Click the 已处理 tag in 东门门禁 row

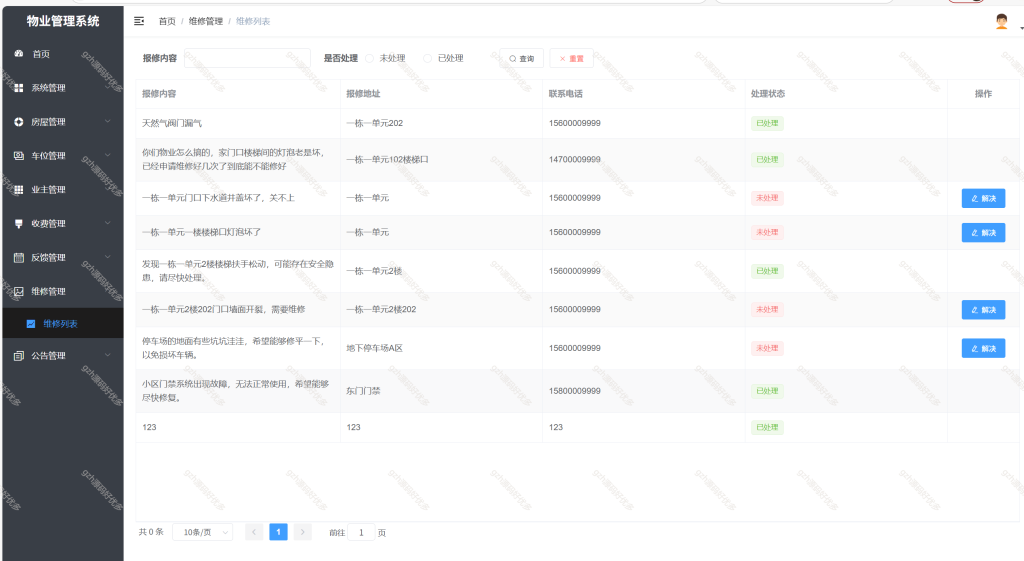pyautogui.click(x=767, y=391)
